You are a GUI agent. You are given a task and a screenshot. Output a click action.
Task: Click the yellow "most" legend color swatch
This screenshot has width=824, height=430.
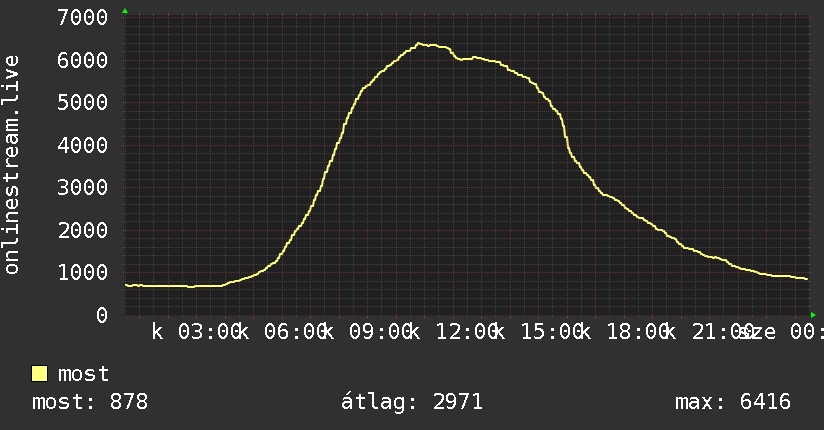click(39, 374)
